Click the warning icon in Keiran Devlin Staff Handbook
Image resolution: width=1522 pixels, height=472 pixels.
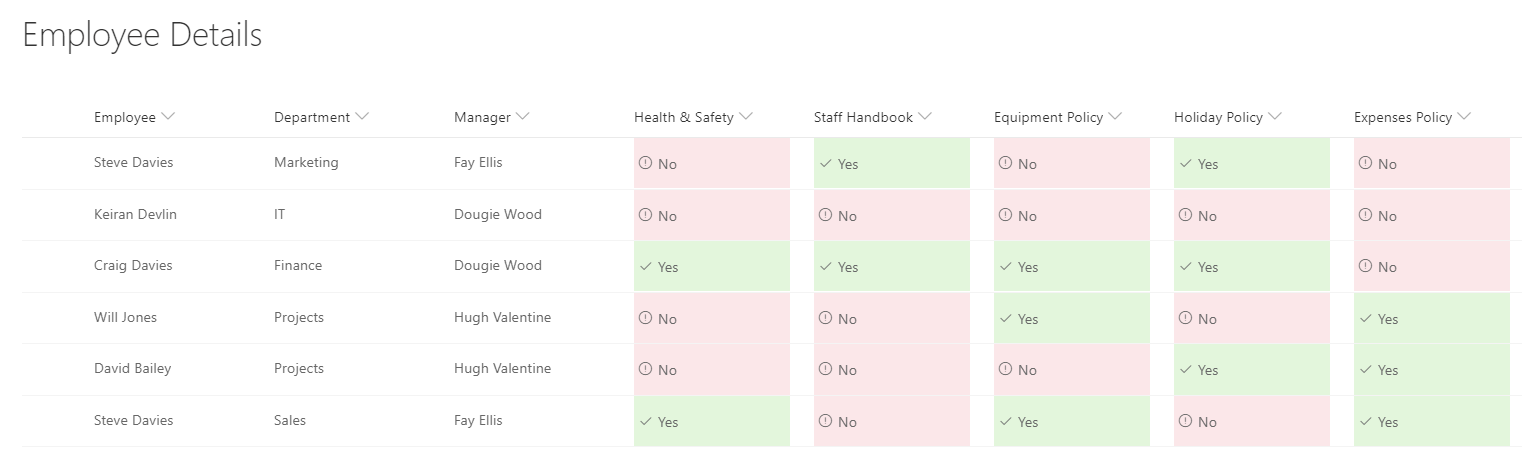pyautogui.click(x=825, y=215)
